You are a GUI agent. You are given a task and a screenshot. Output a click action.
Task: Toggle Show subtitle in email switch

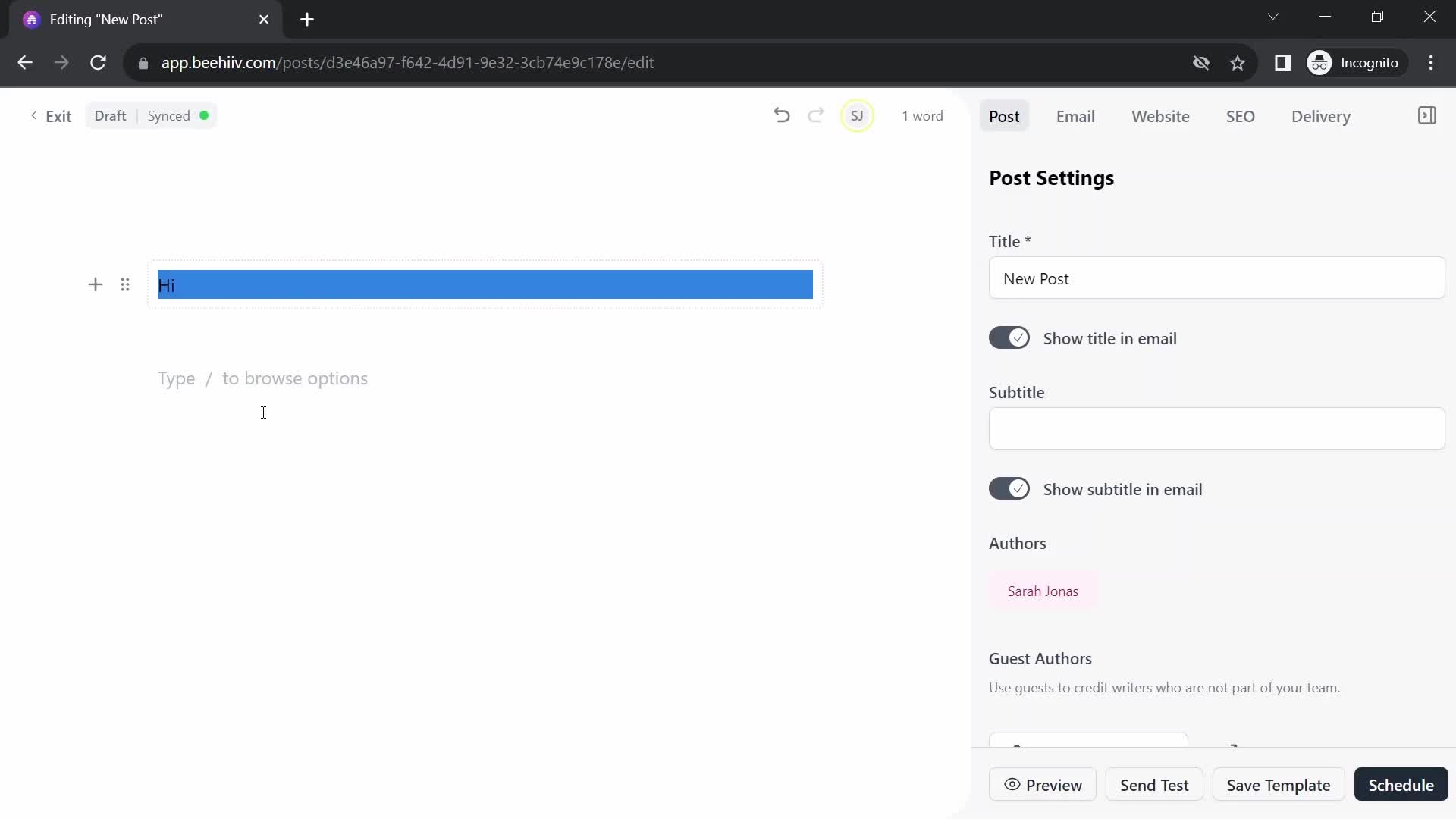click(x=1010, y=488)
